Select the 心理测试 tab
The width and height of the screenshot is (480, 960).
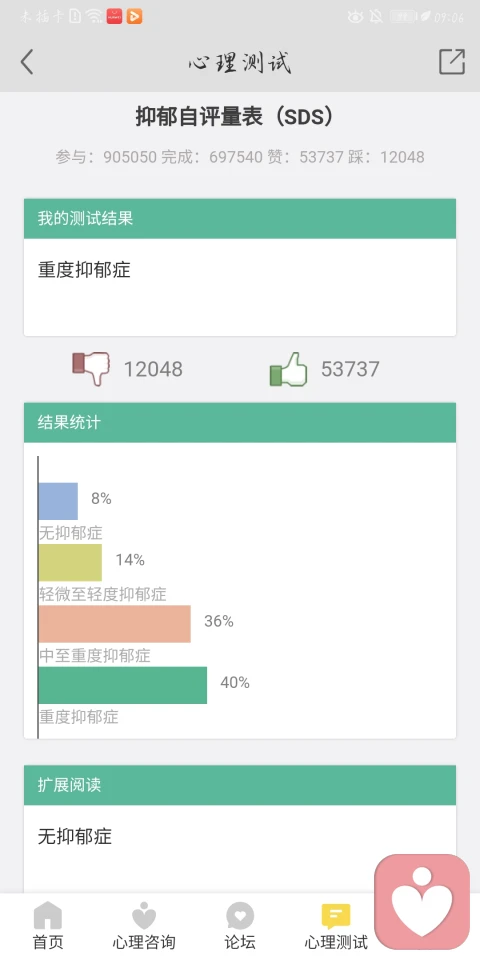click(x=336, y=926)
